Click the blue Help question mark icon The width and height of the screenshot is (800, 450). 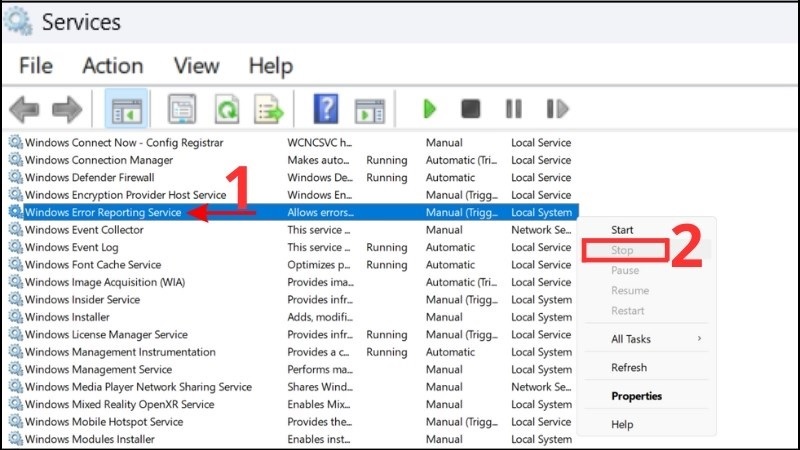326,109
